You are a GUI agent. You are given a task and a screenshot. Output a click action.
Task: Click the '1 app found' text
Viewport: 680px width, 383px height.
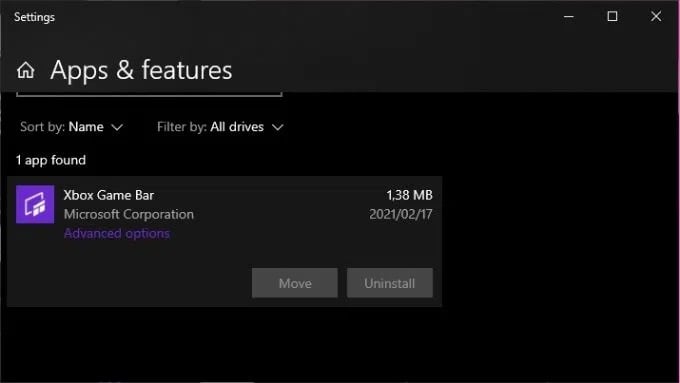click(51, 160)
